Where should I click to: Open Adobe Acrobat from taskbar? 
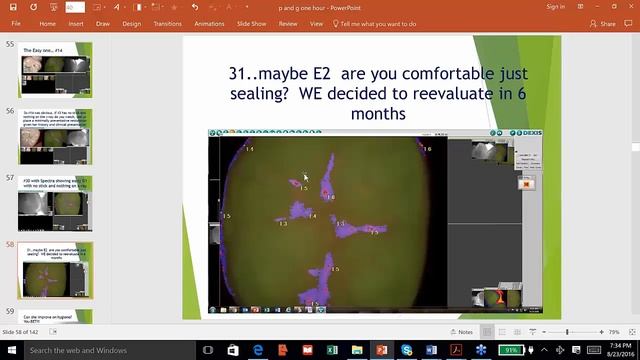point(456,350)
